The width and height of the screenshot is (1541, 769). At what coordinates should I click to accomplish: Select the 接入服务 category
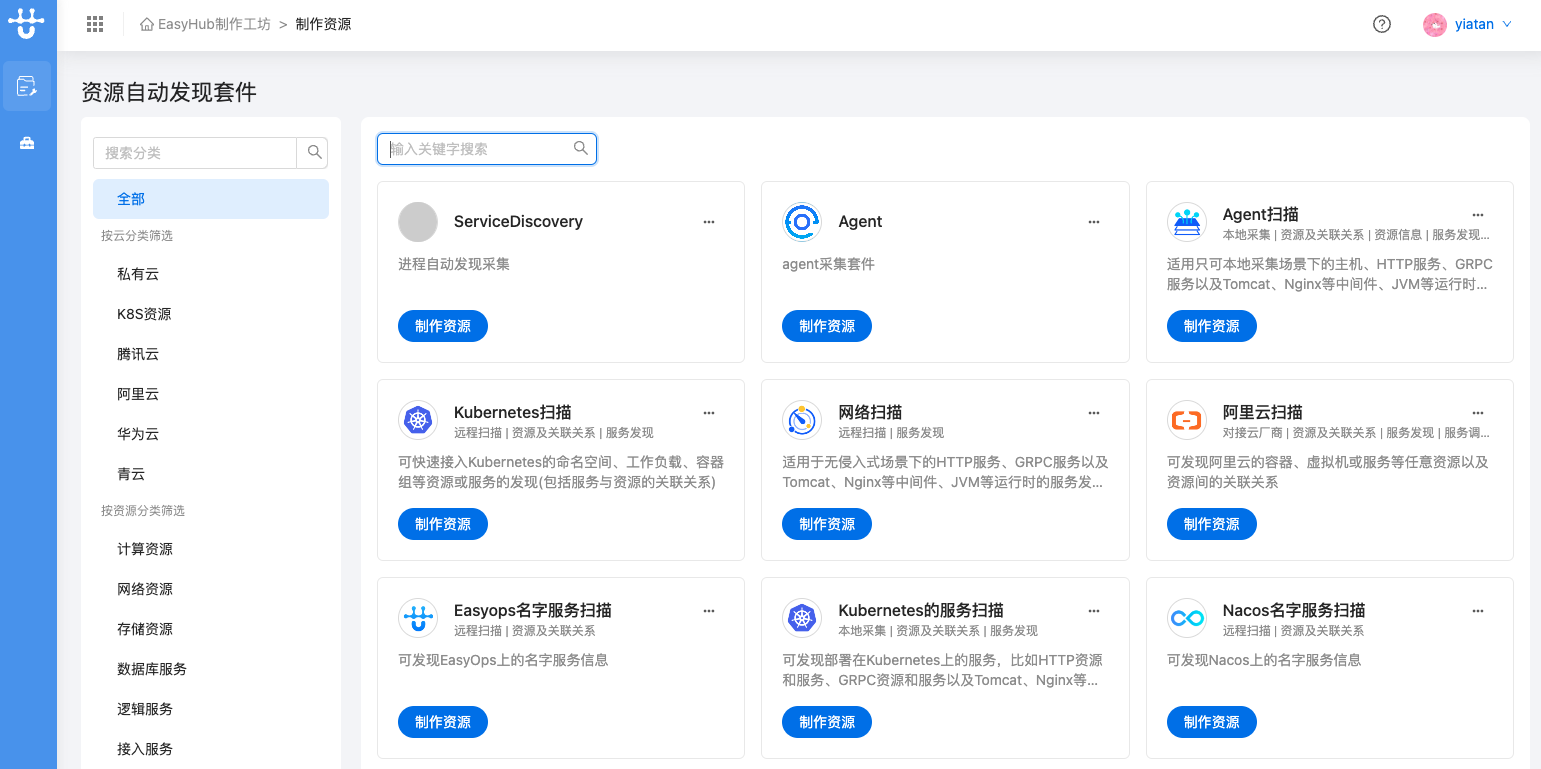[x=211, y=749]
